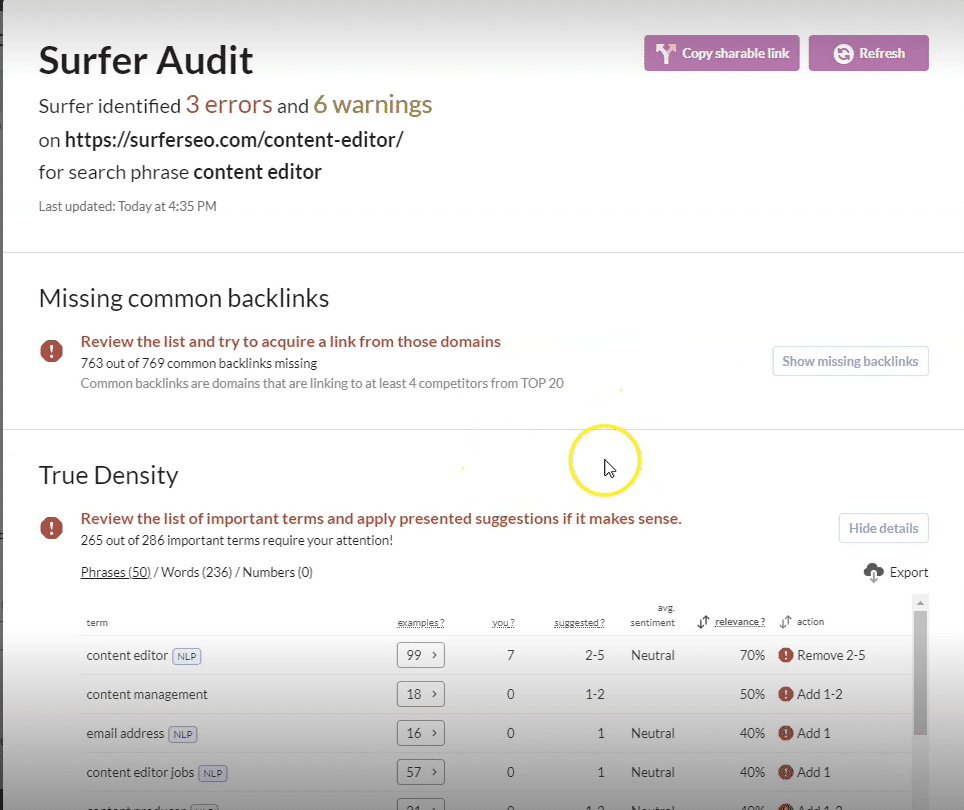Image resolution: width=964 pixels, height=810 pixels.
Task: Show missing backlinks list
Action: coord(850,361)
